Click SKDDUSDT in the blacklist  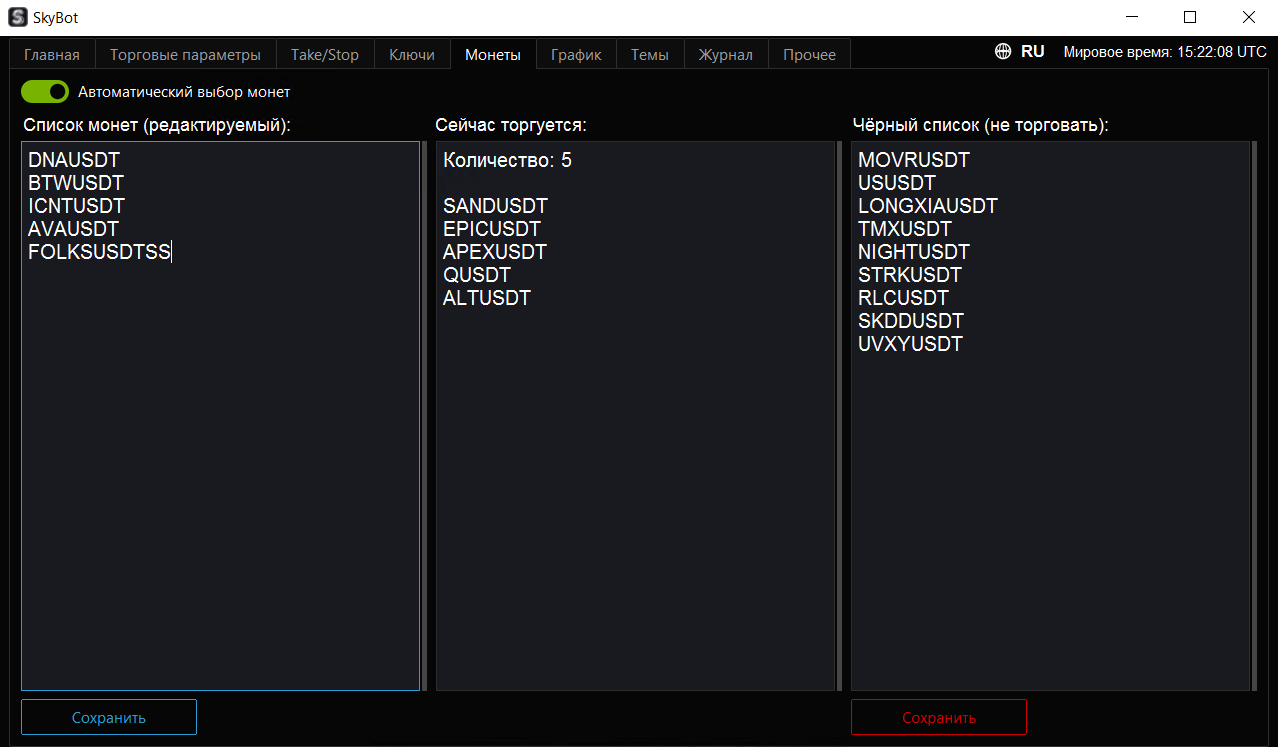click(911, 321)
